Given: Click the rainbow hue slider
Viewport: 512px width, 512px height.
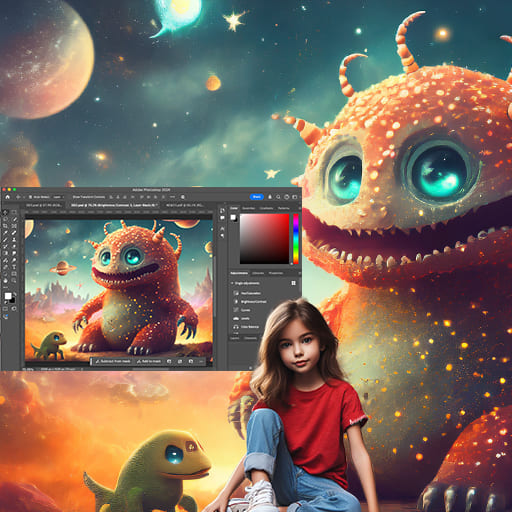Looking at the screenshot, I should pos(296,239).
